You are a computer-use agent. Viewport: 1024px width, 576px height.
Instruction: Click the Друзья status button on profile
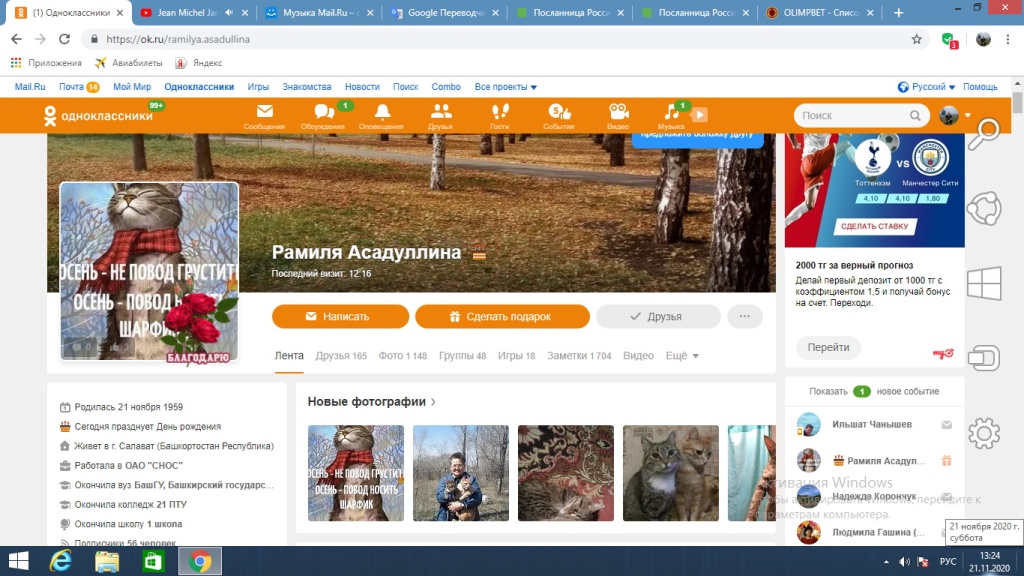coord(658,316)
